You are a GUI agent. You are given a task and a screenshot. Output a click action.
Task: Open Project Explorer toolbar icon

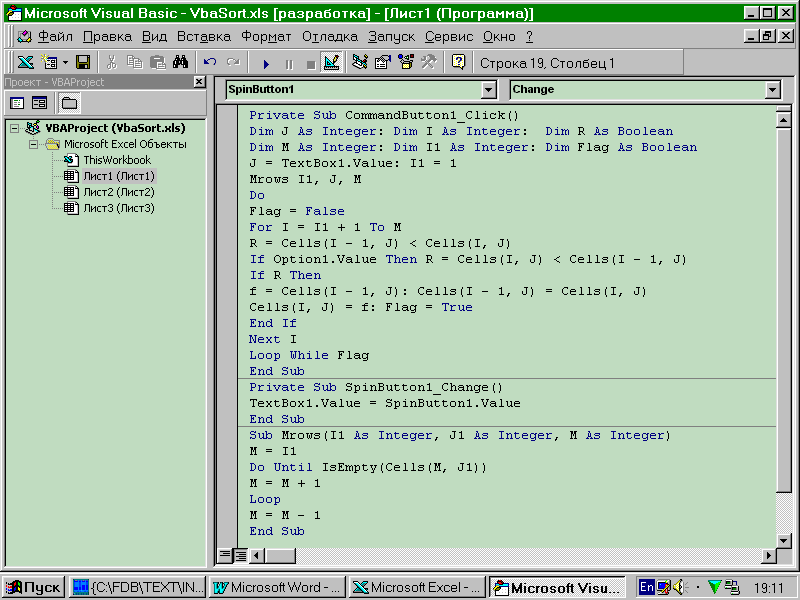click(360, 63)
